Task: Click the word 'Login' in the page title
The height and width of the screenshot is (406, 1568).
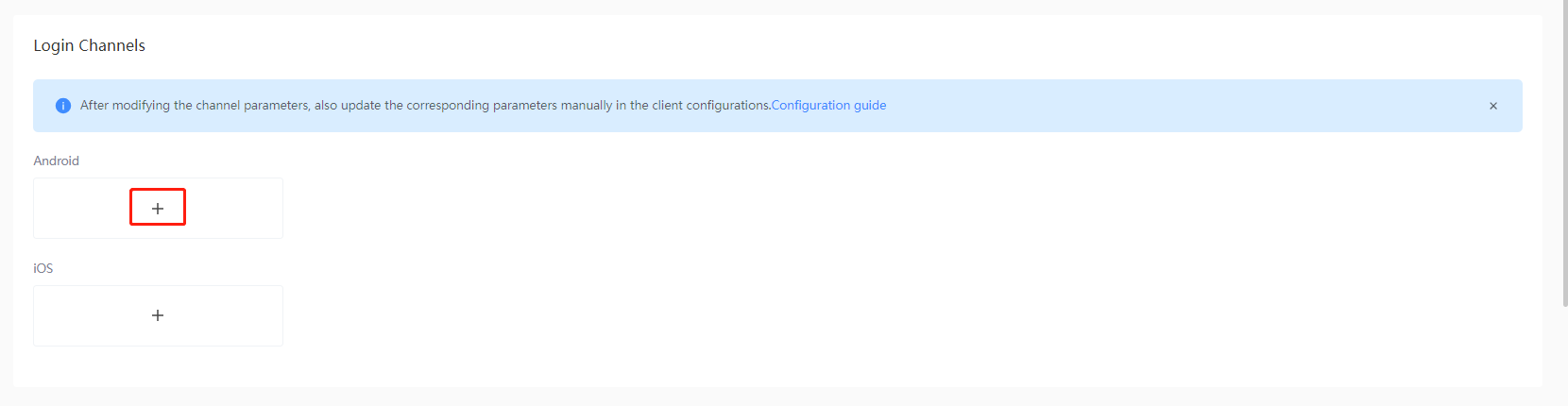Action: 53,45
